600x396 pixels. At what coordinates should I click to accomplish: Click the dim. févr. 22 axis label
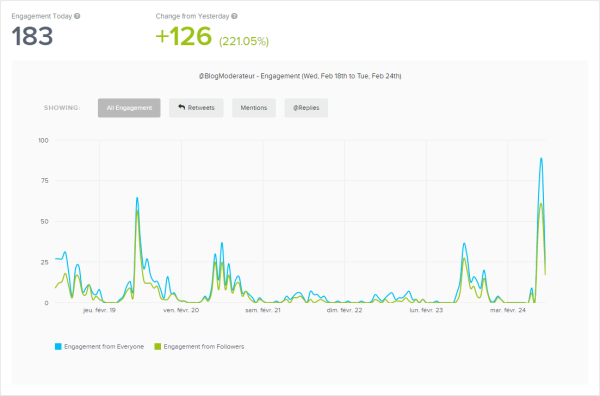click(x=344, y=310)
